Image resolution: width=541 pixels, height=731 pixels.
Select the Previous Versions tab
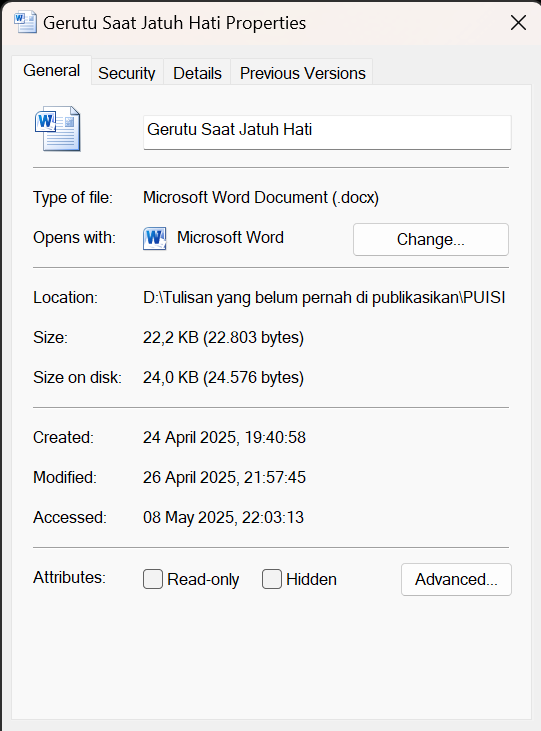303,73
